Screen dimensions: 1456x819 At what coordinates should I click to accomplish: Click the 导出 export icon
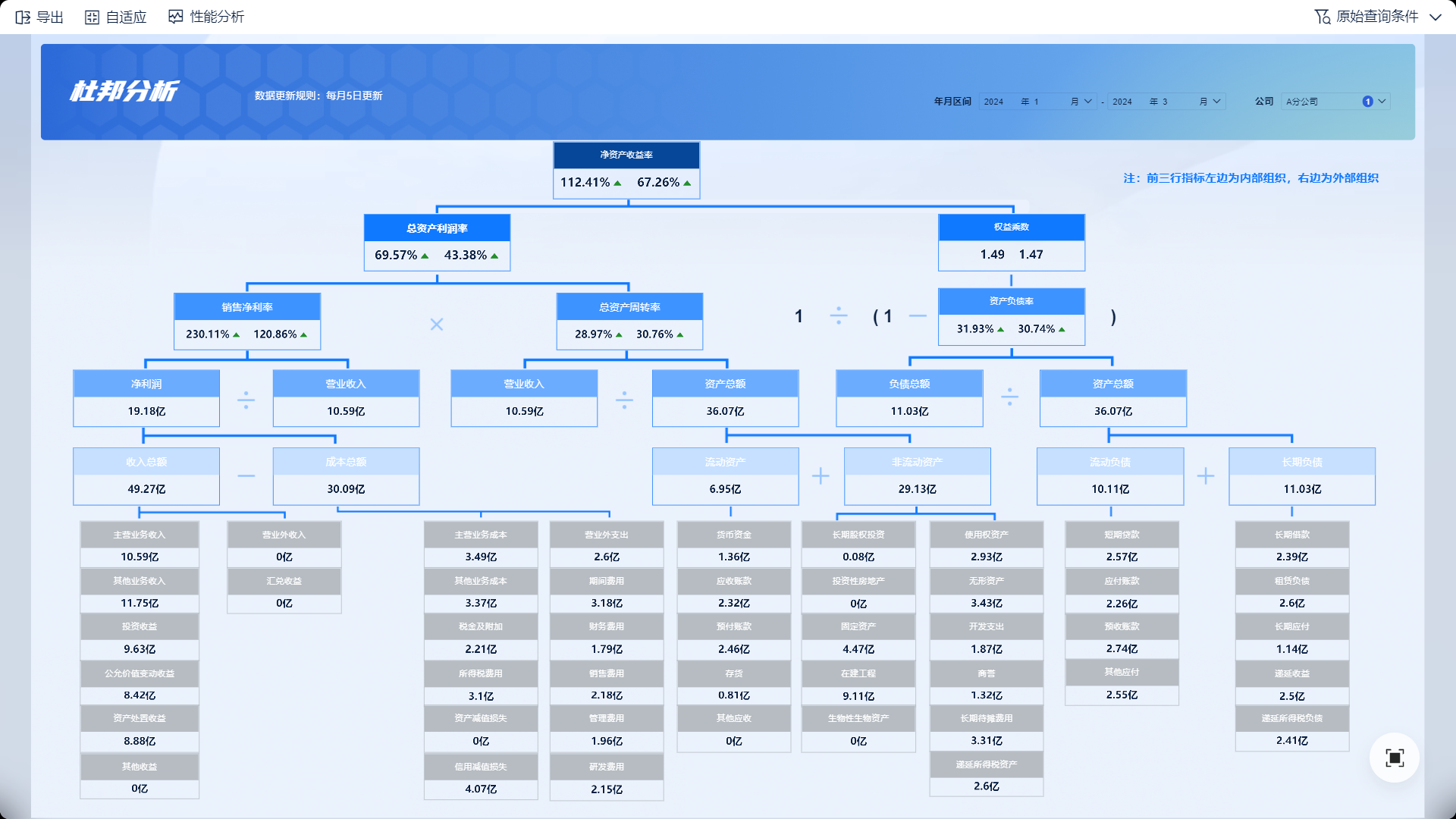pyautogui.click(x=23, y=17)
